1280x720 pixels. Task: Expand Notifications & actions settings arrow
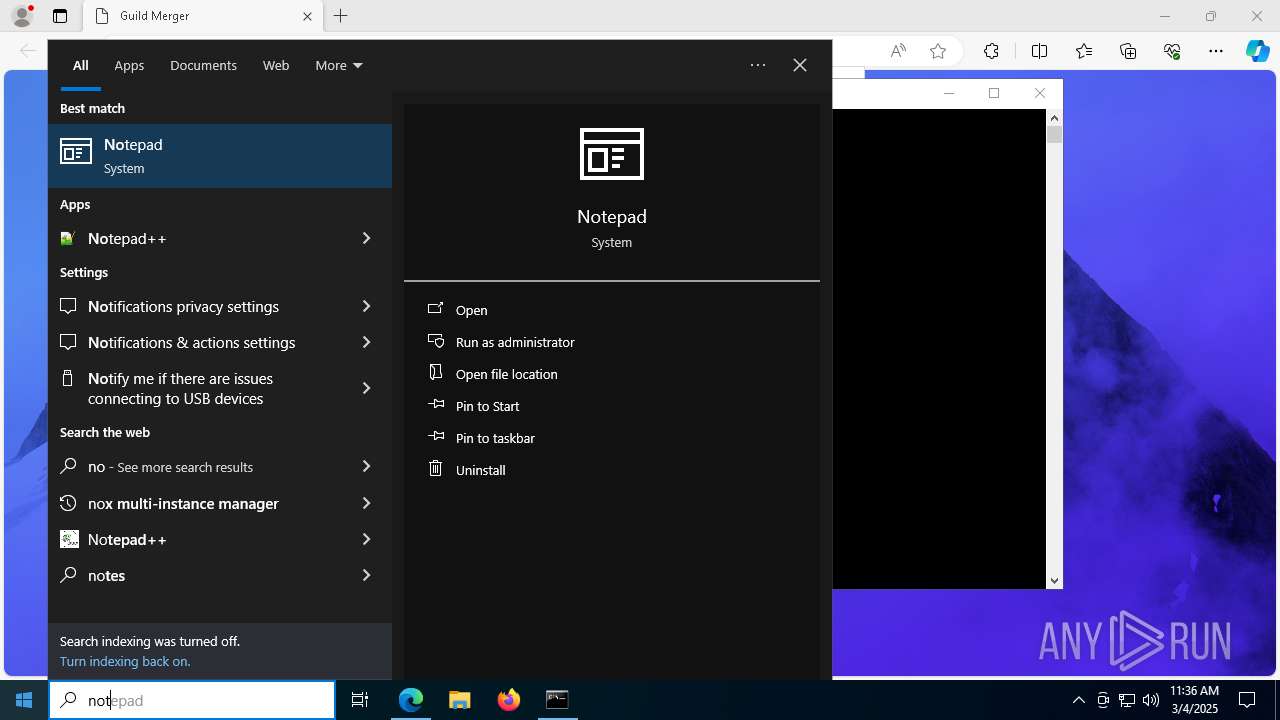pos(366,342)
